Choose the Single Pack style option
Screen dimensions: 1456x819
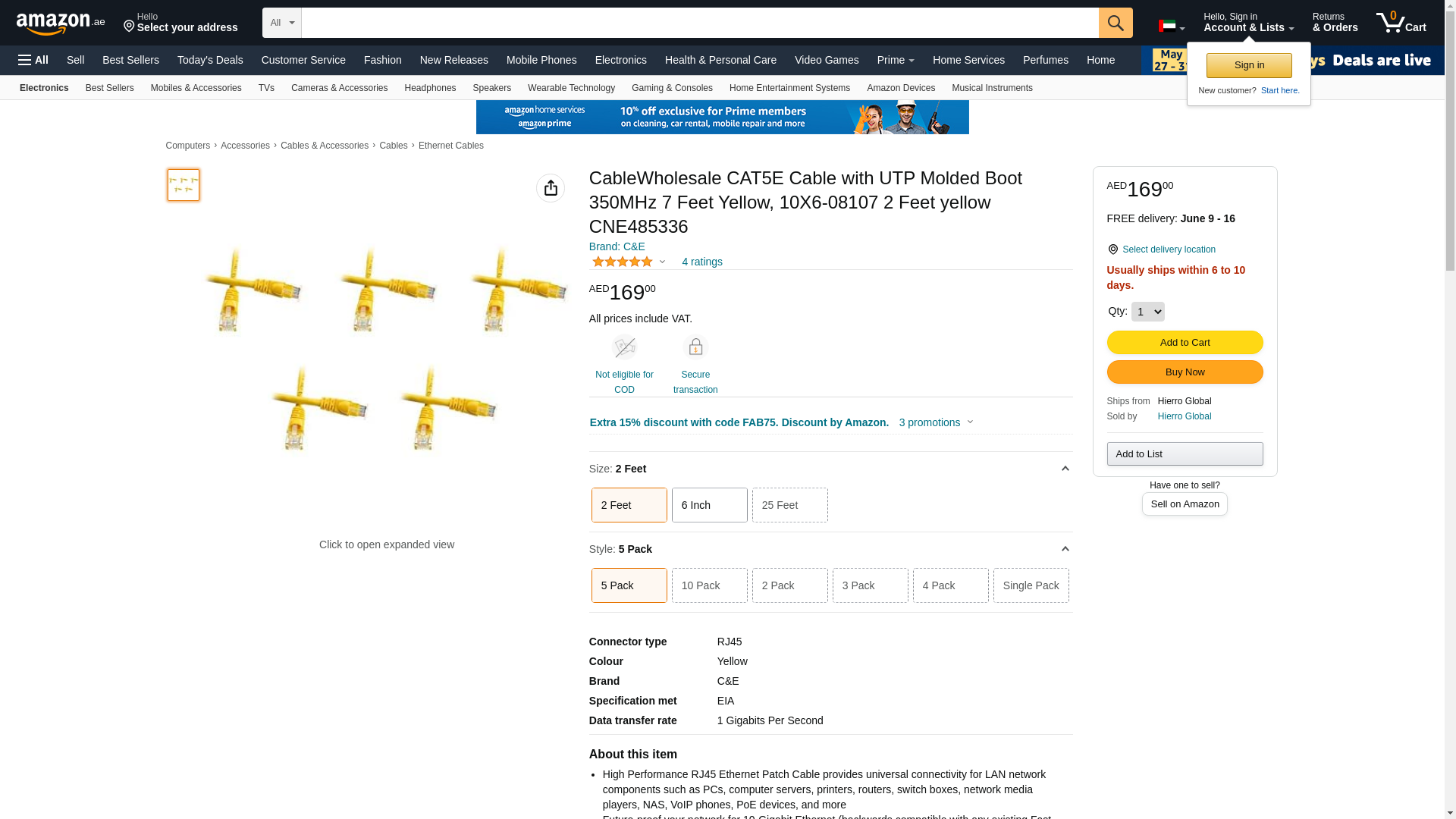click(x=1031, y=585)
